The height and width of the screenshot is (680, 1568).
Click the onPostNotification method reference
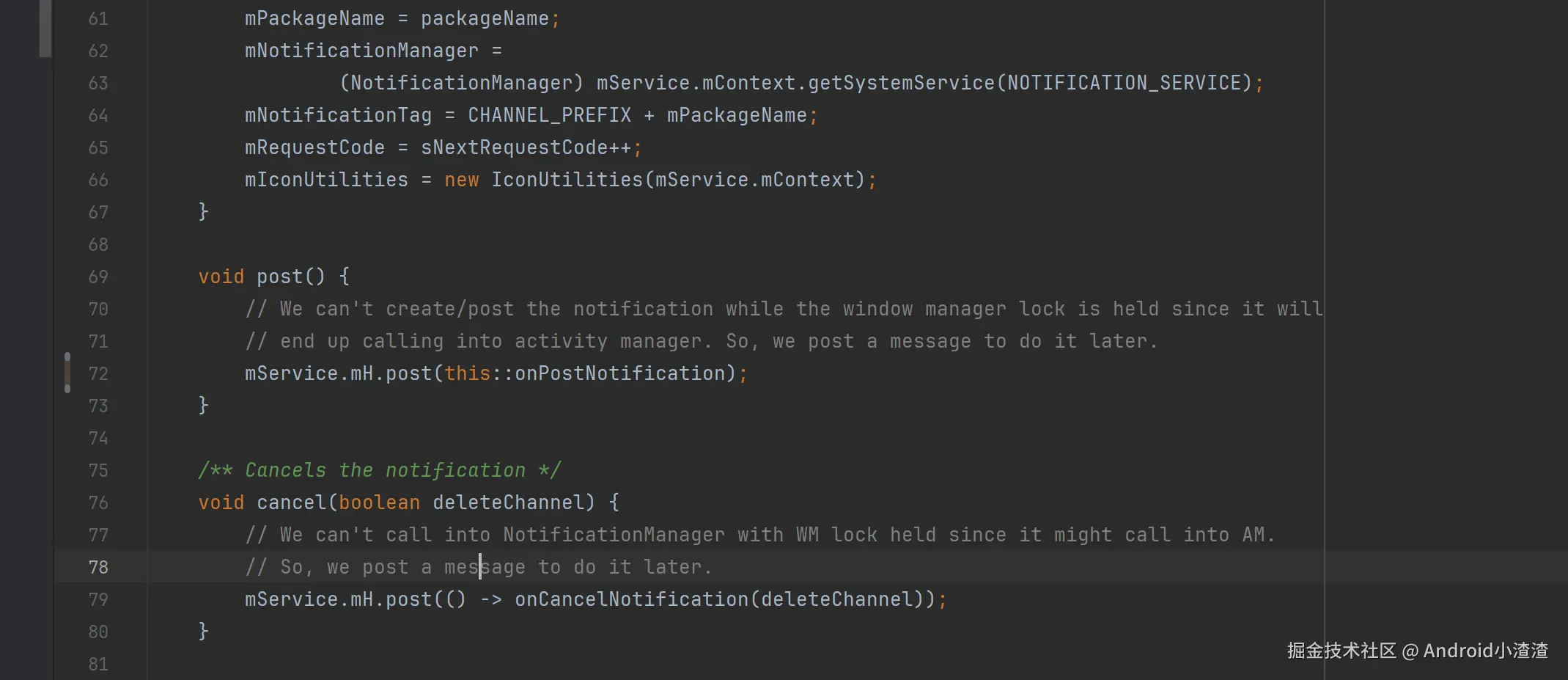(620, 373)
